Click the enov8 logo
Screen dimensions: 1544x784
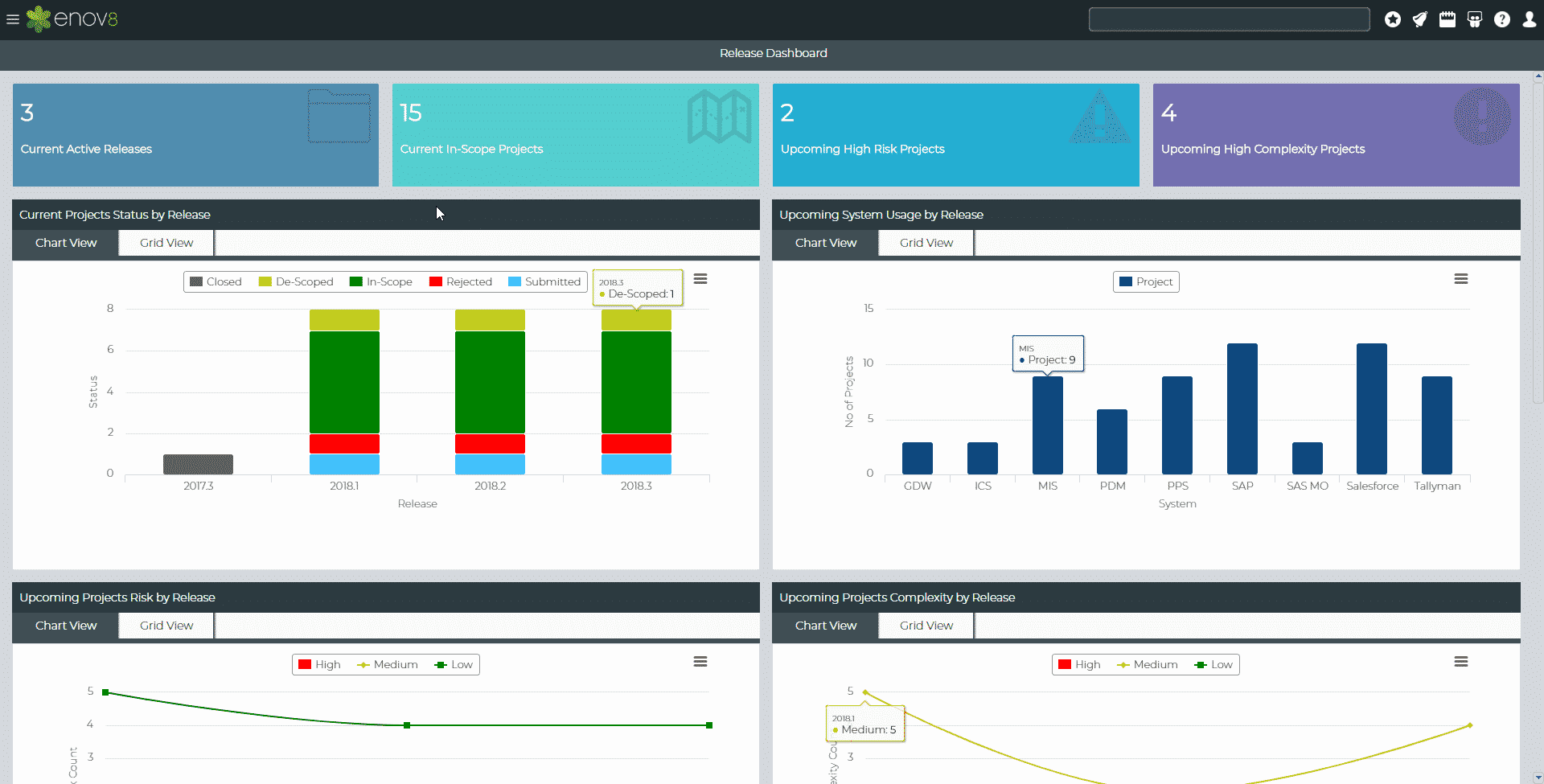click(72, 19)
